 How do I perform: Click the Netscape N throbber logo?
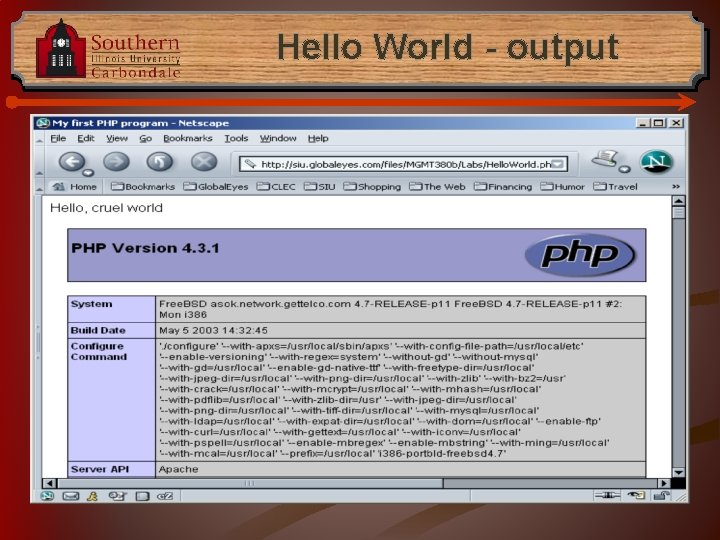click(656, 162)
